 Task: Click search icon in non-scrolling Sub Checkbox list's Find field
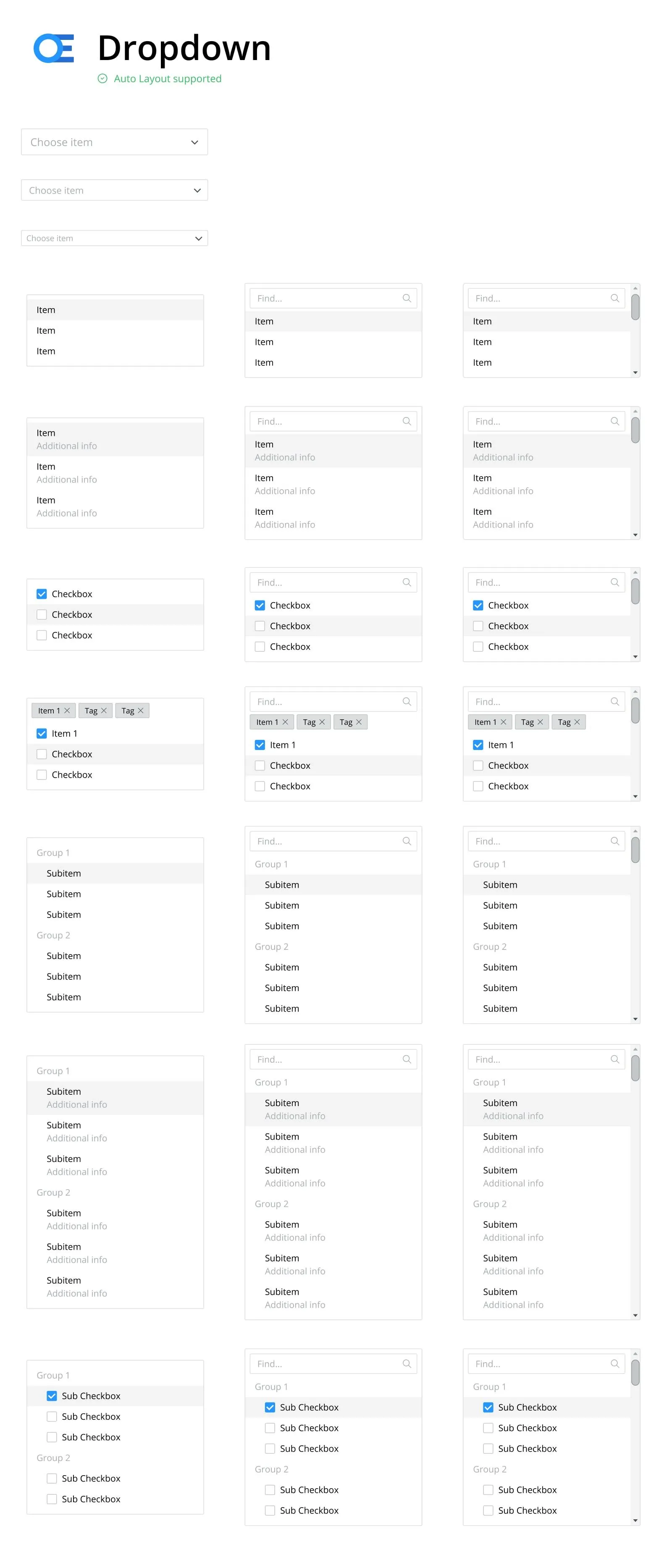tap(407, 1363)
